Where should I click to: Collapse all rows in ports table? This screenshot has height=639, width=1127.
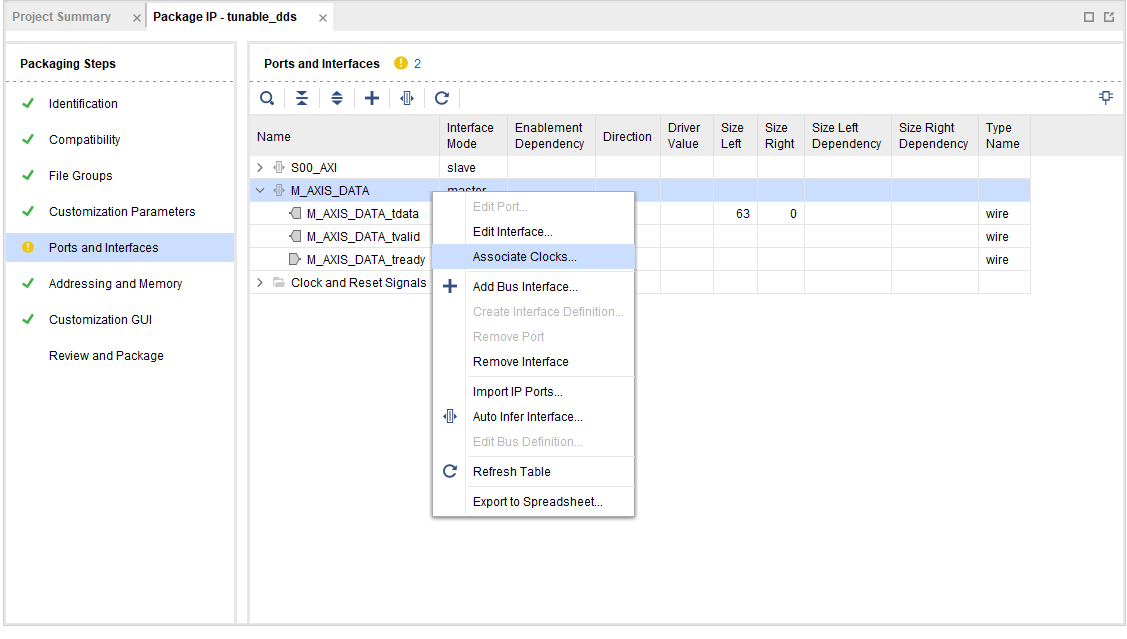302,98
